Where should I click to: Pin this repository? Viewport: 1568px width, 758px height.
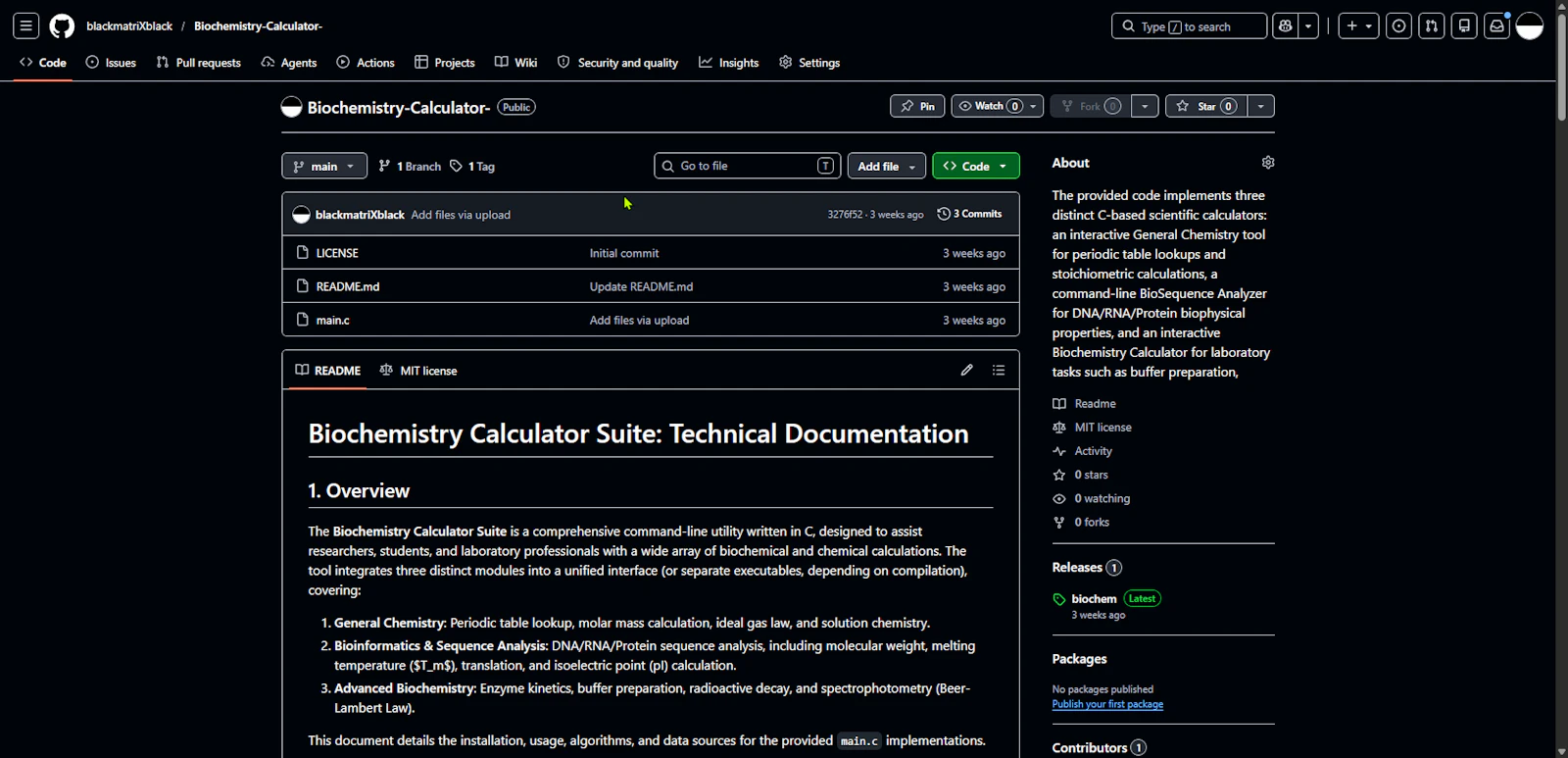click(917, 106)
